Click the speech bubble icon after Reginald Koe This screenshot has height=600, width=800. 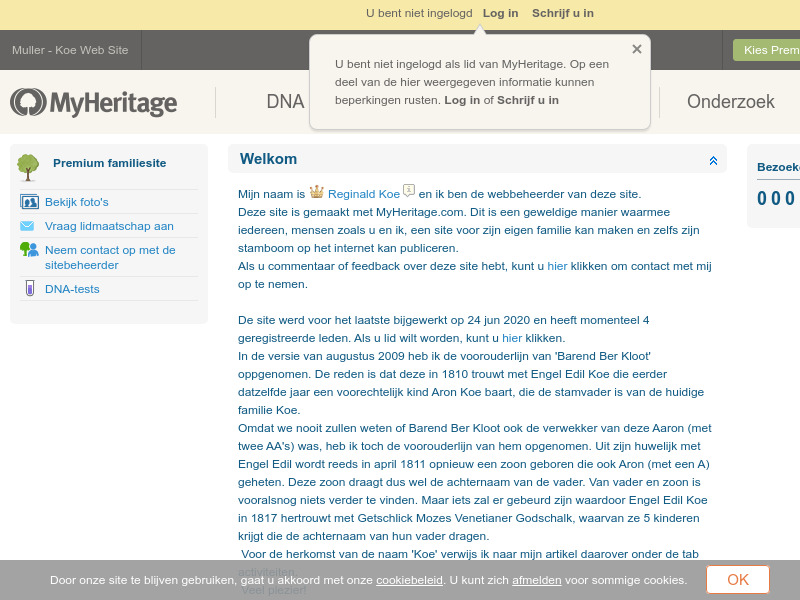(409, 190)
